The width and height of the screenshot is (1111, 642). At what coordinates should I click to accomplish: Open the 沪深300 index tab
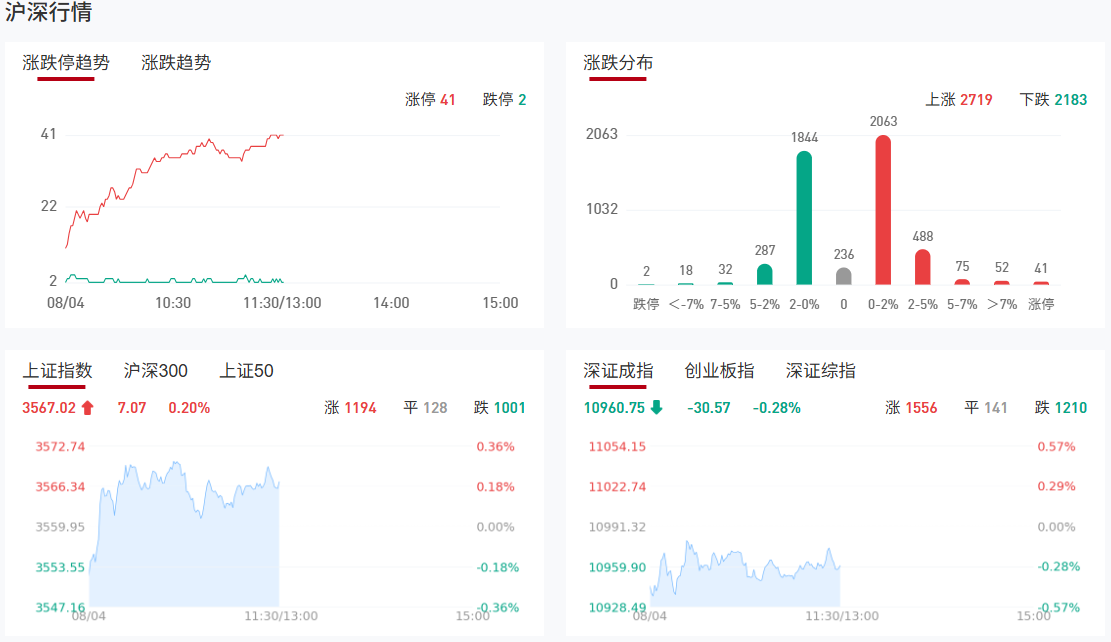point(155,371)
